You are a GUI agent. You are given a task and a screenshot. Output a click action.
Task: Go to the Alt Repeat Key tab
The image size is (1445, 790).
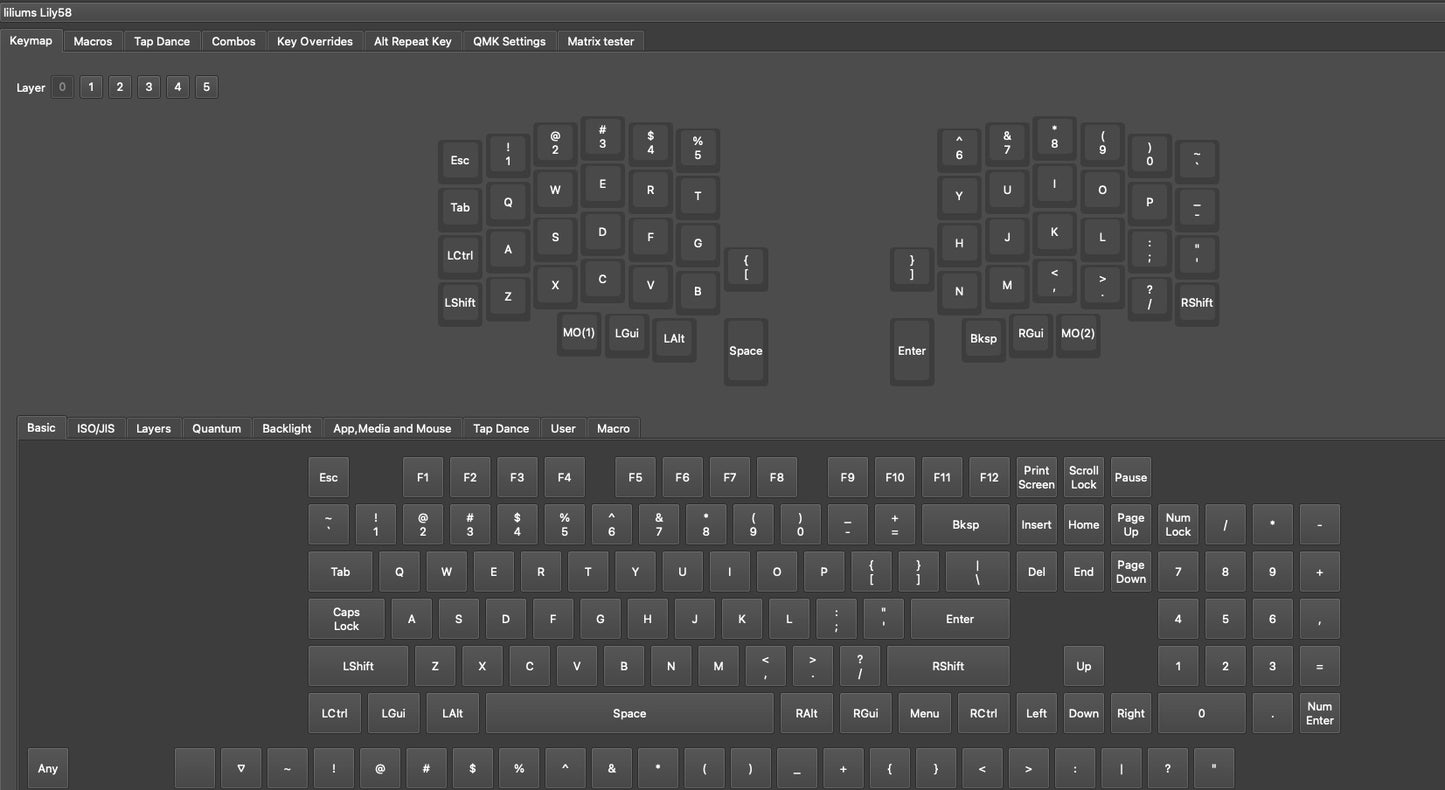[x=413, y=41]
